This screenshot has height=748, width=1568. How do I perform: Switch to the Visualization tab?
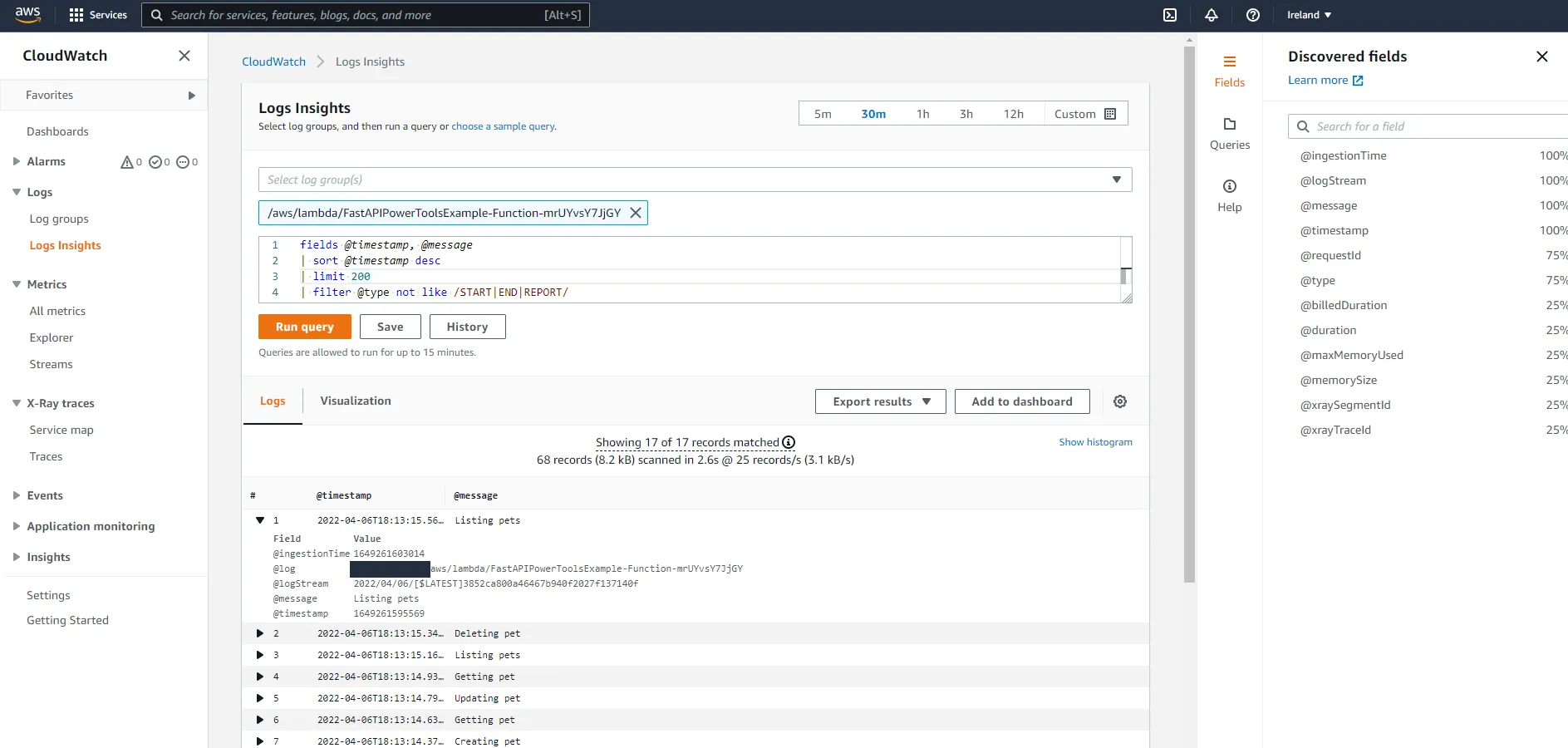click(355, 401)
